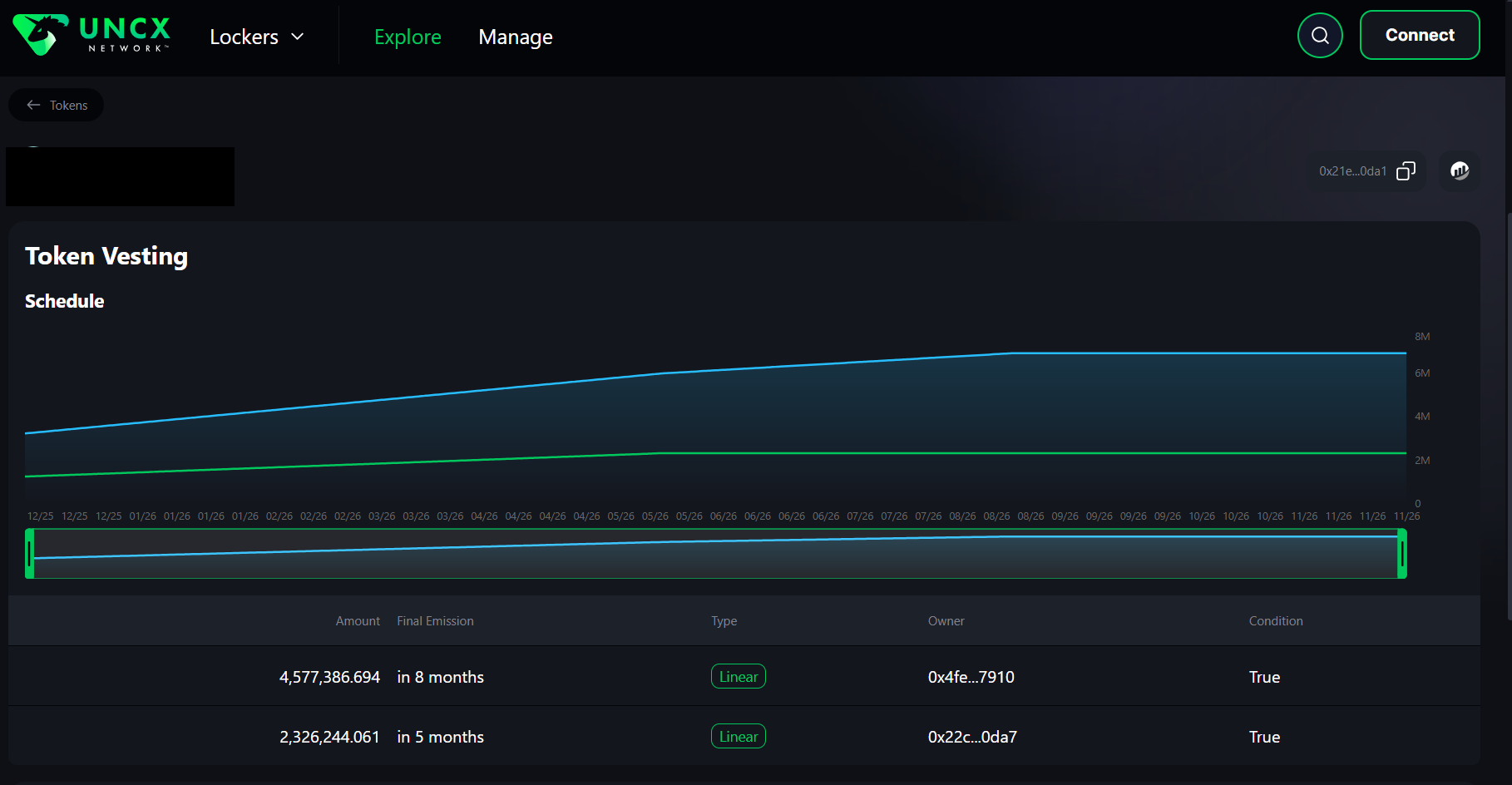Go to the Manage tab
The height and width of the screenshot is (785, 1512).
click(x=515, y=37)
